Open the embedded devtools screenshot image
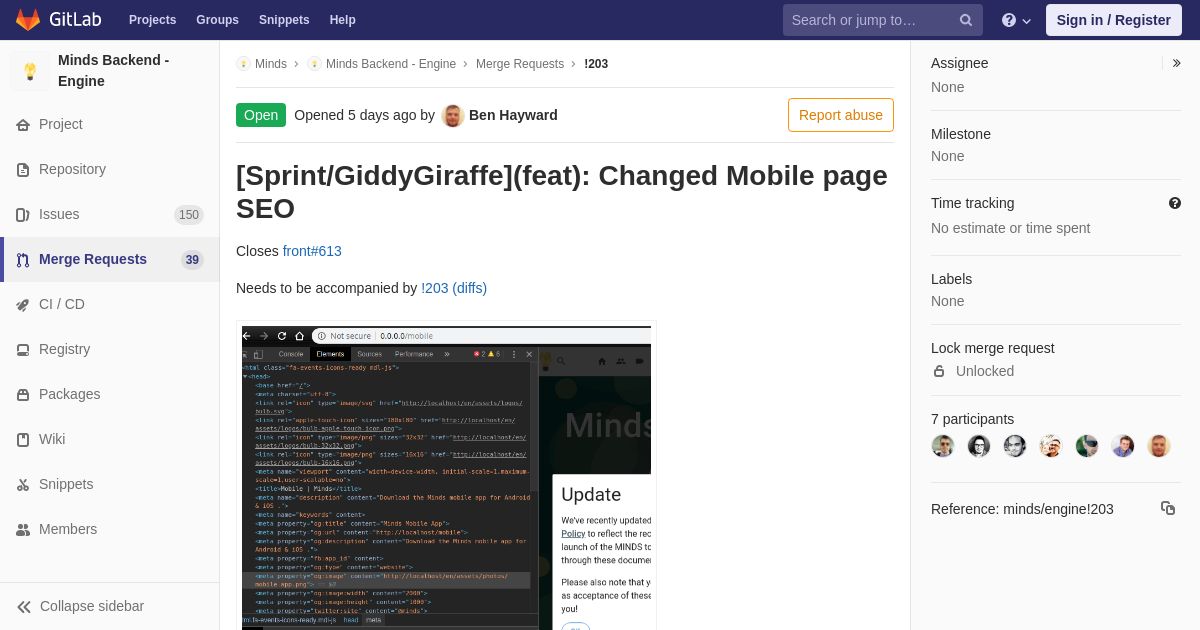Screen dimensions: 1200x630 click(x=446, y=477)
